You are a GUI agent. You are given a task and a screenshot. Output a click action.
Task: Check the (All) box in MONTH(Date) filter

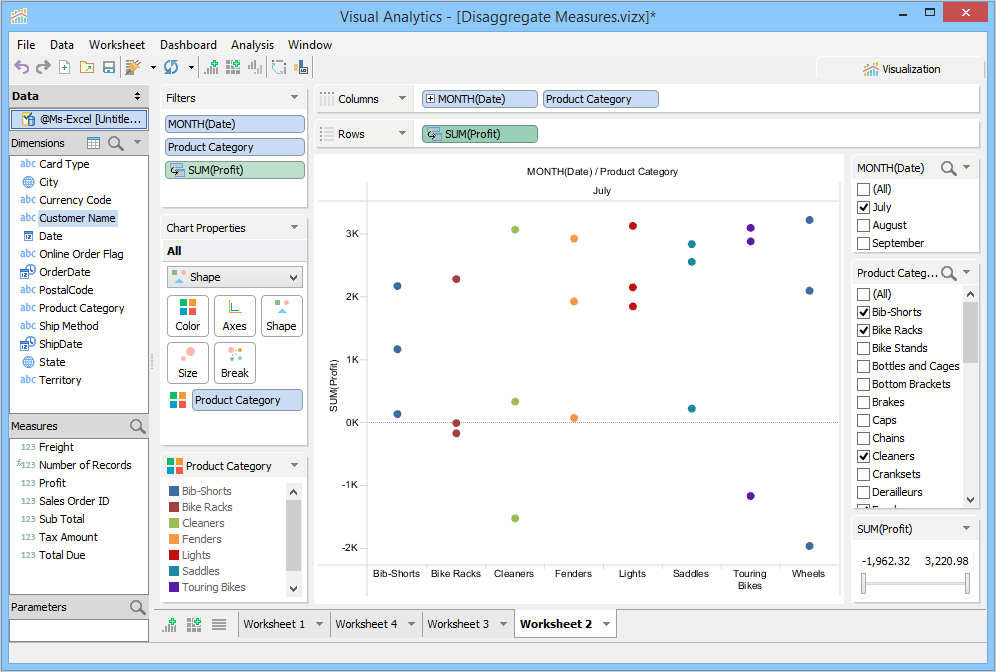(x=863, y=189)
